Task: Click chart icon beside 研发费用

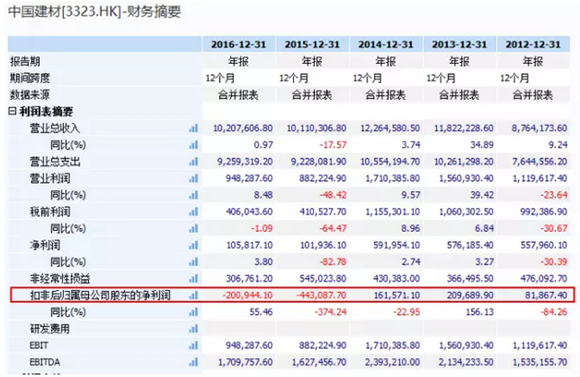Action: pos(193,329)
